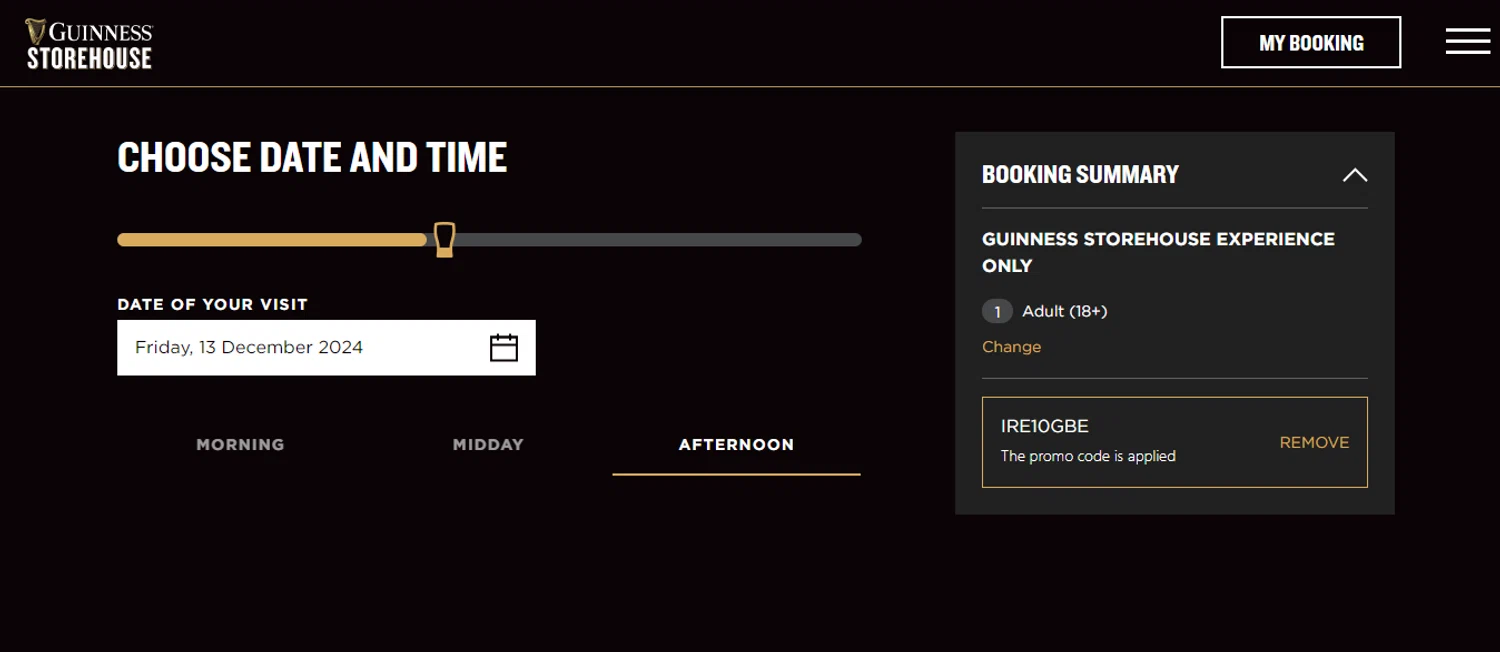1500x652 pixels.
Task: Click the Change link for tickets
Action: click(1011, 347)
